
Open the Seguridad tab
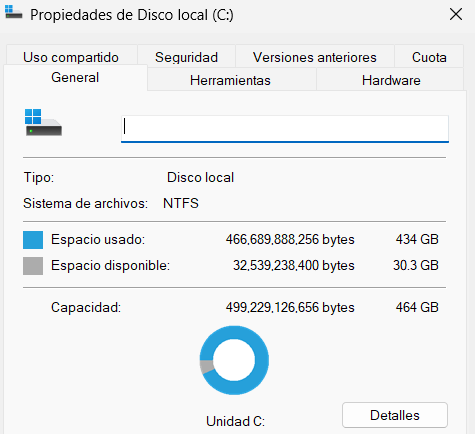tap(186, 57)
